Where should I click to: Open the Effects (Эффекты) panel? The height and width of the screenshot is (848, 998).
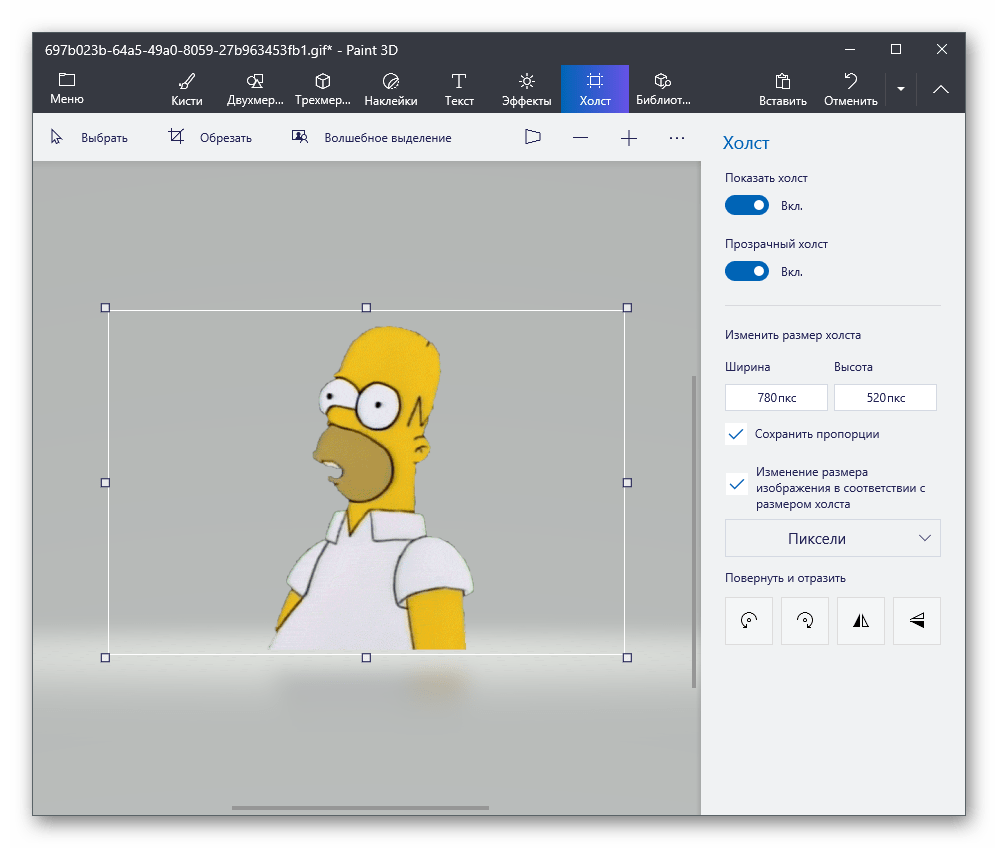(x=527, y=89)
